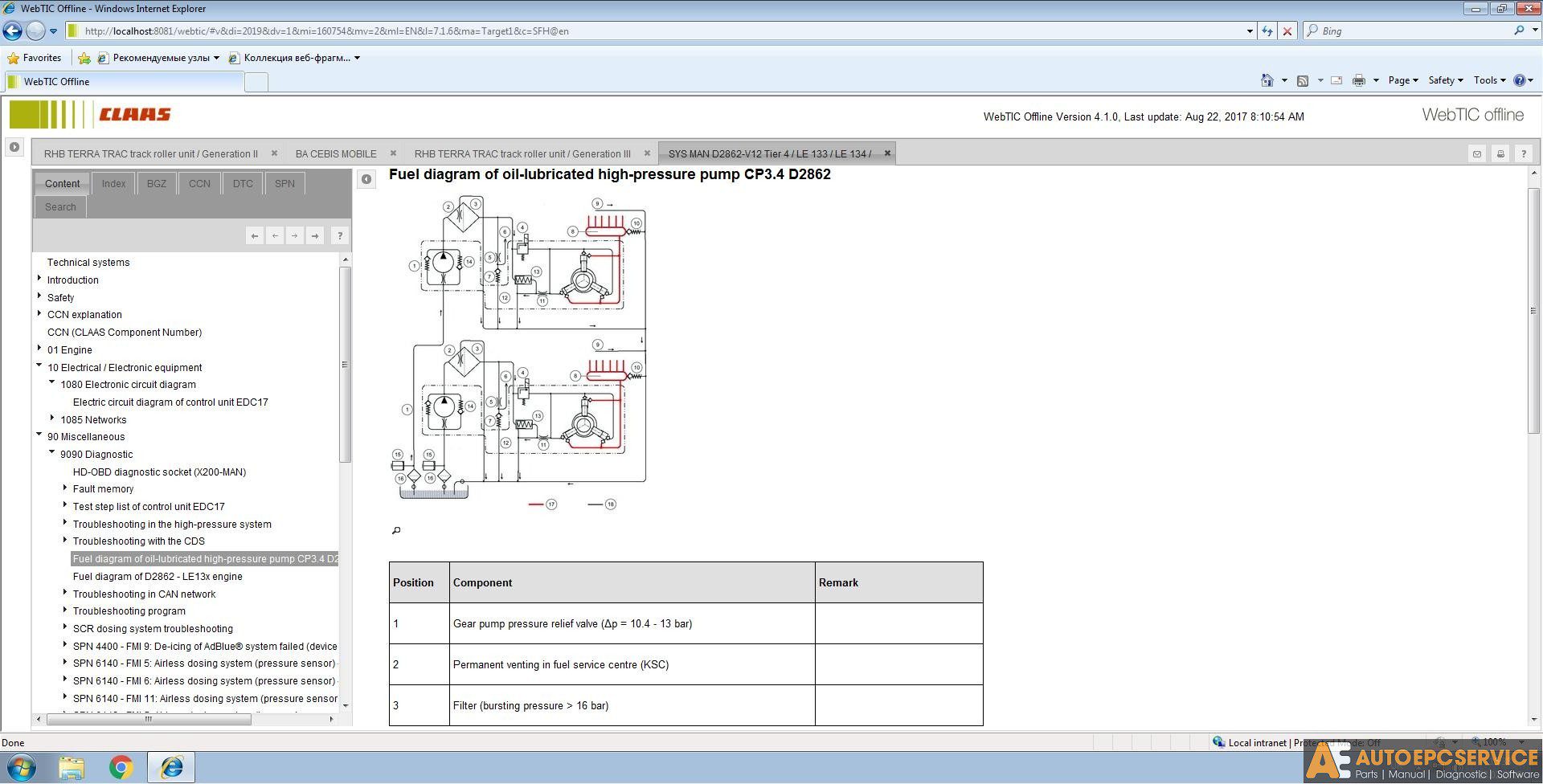Click the tree panel vertical scrollbar thumb

[x=346, y=365]
